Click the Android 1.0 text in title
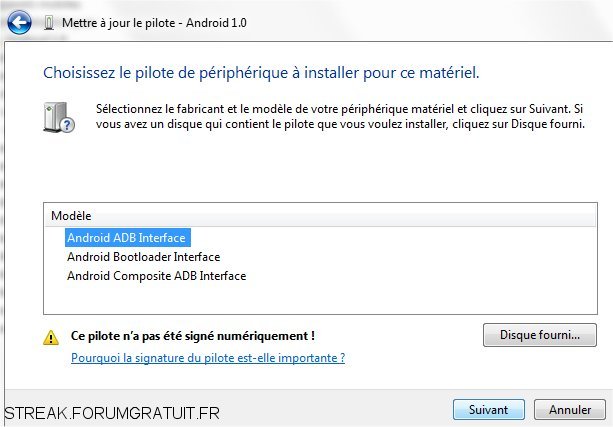The width and height of the screenshot is (613, 427). tap(216, 23)
